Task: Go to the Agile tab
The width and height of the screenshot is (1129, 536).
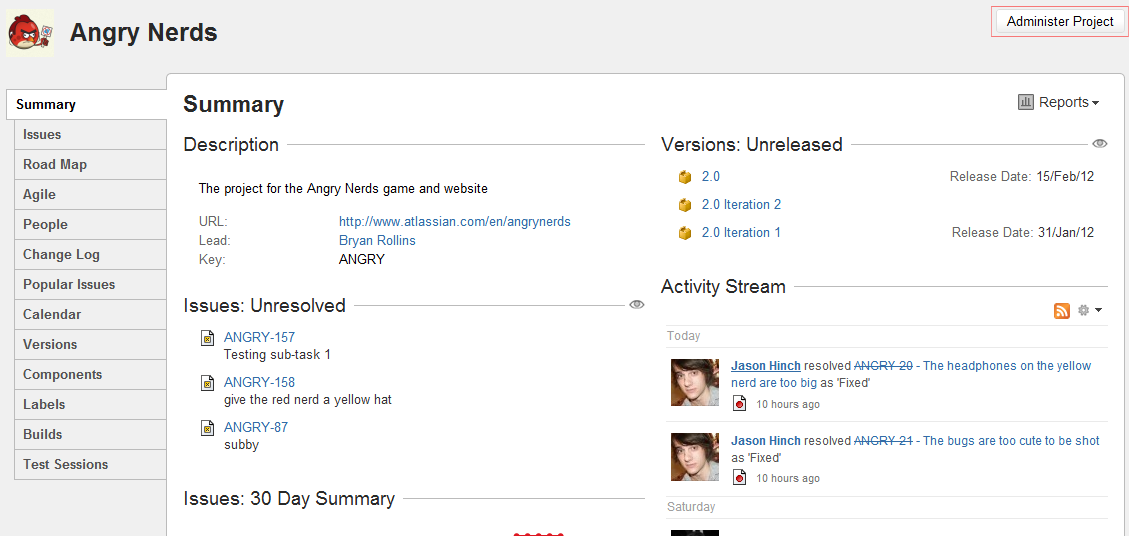Action: click(x=90, y=195)
